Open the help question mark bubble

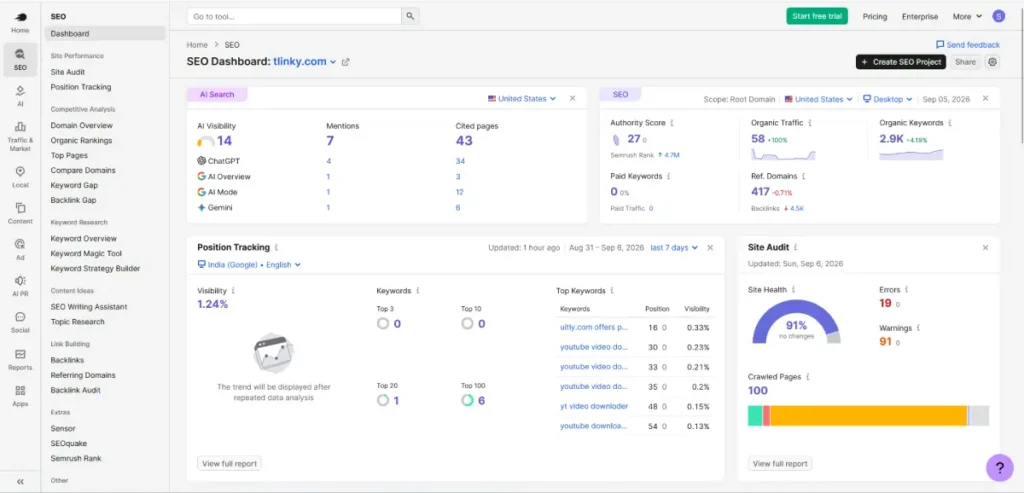[x=999, y=468]
